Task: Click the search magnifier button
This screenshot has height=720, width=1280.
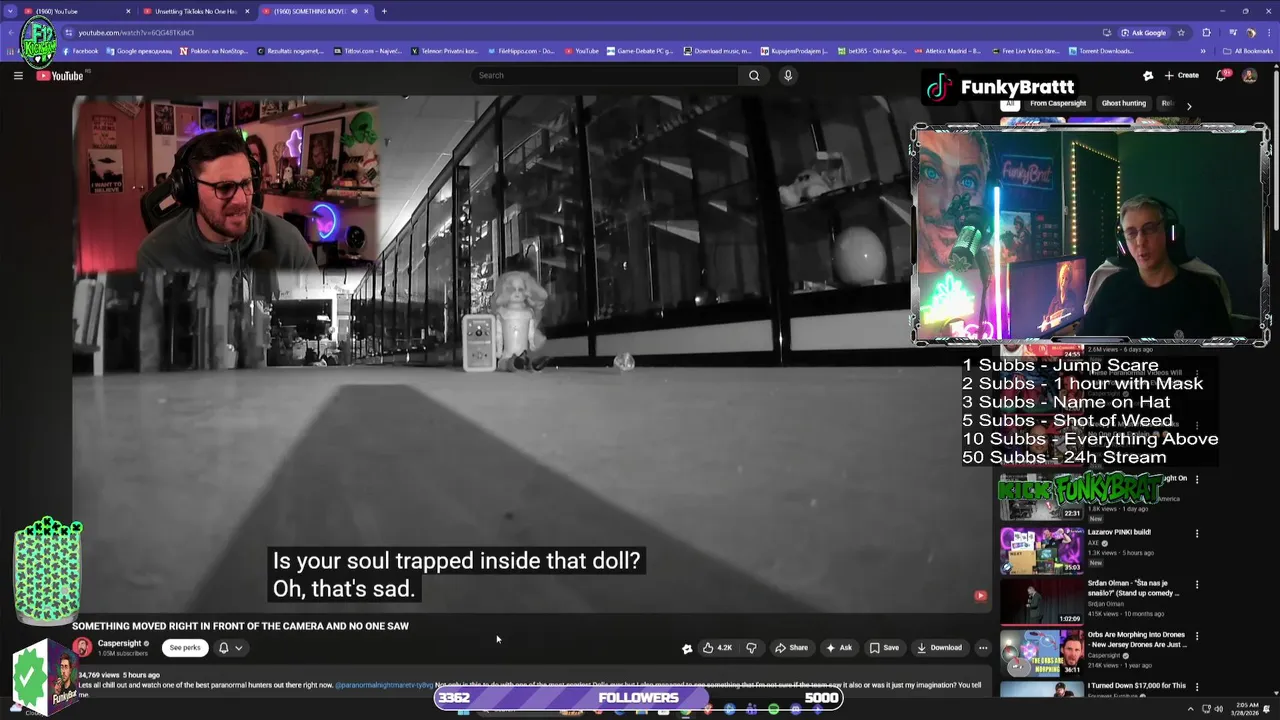Action: coord(754,75)
